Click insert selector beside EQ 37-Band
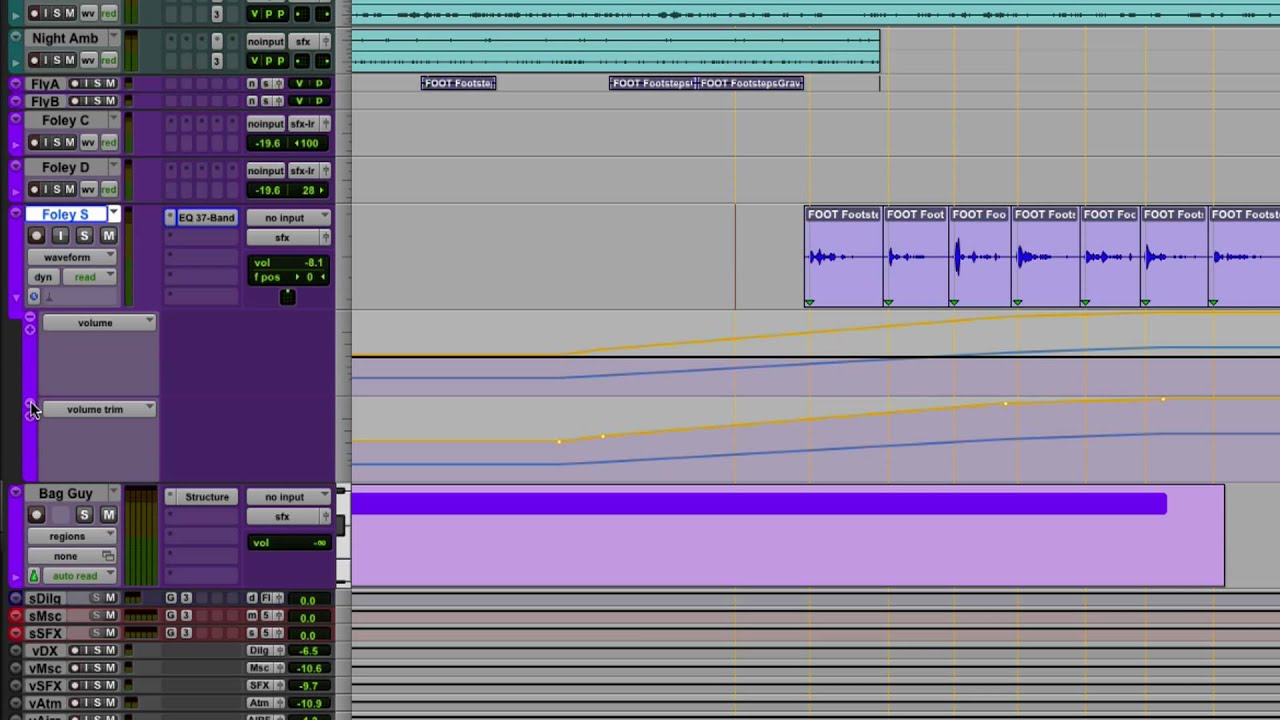 170,217
